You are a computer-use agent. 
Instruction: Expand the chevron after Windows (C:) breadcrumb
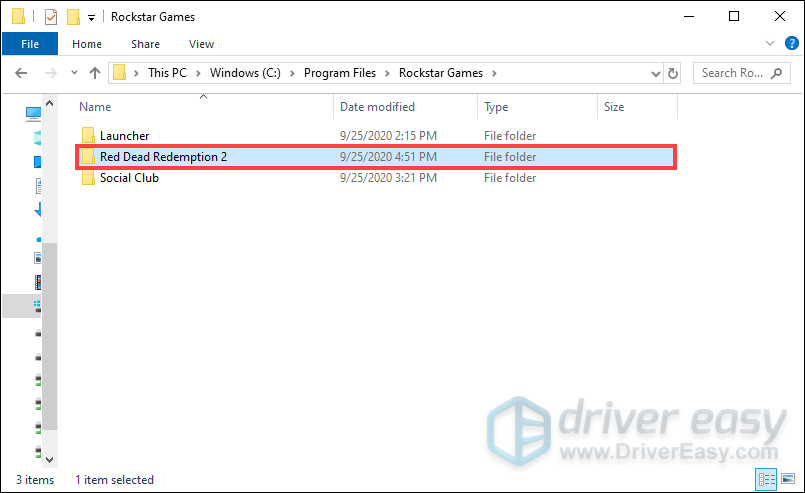(x=292, y=73)
